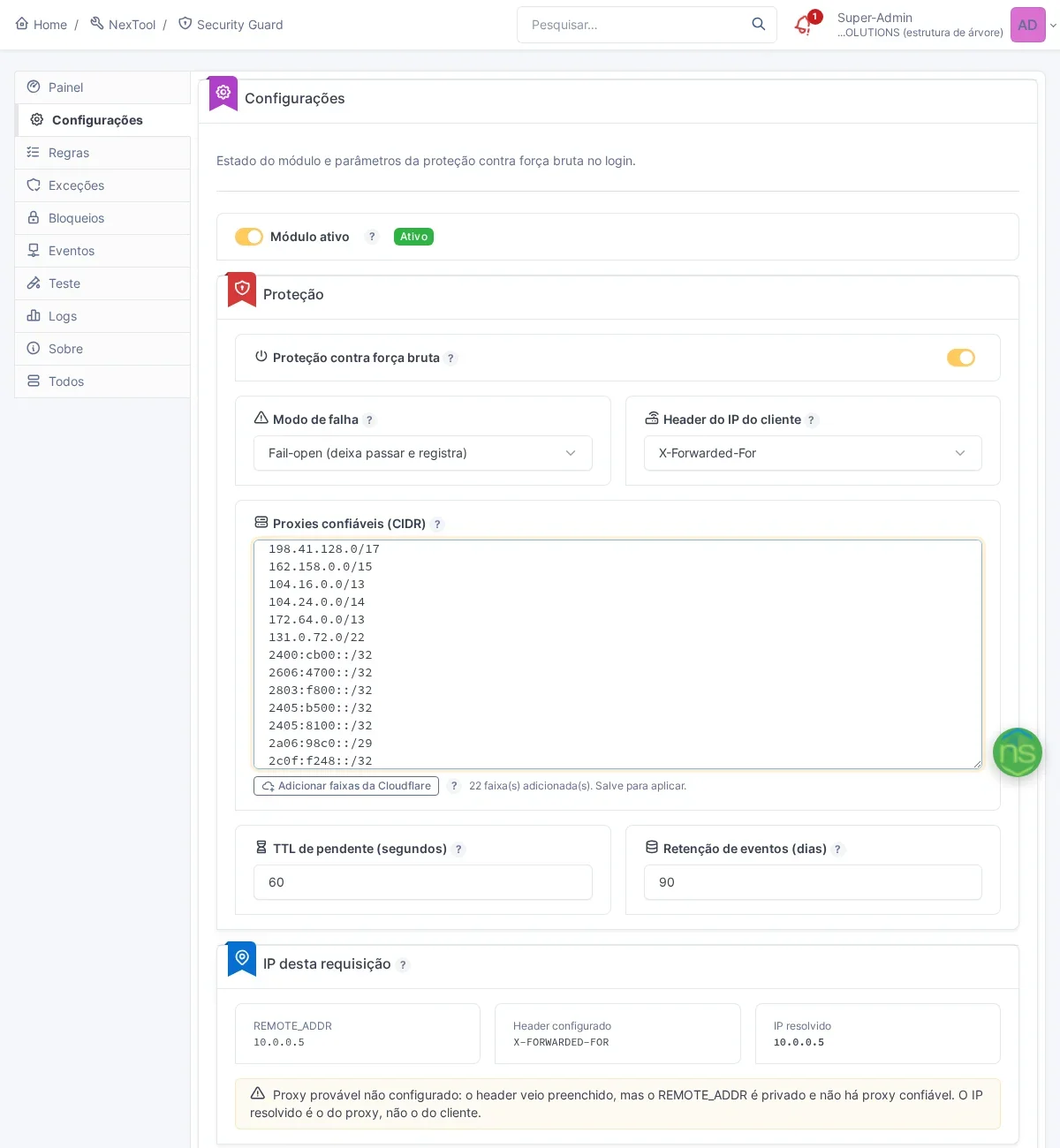Viewport: 1060px width, 1148px height.
Task: Open Exceções sidebar item
Action: (x=102, y=185)
